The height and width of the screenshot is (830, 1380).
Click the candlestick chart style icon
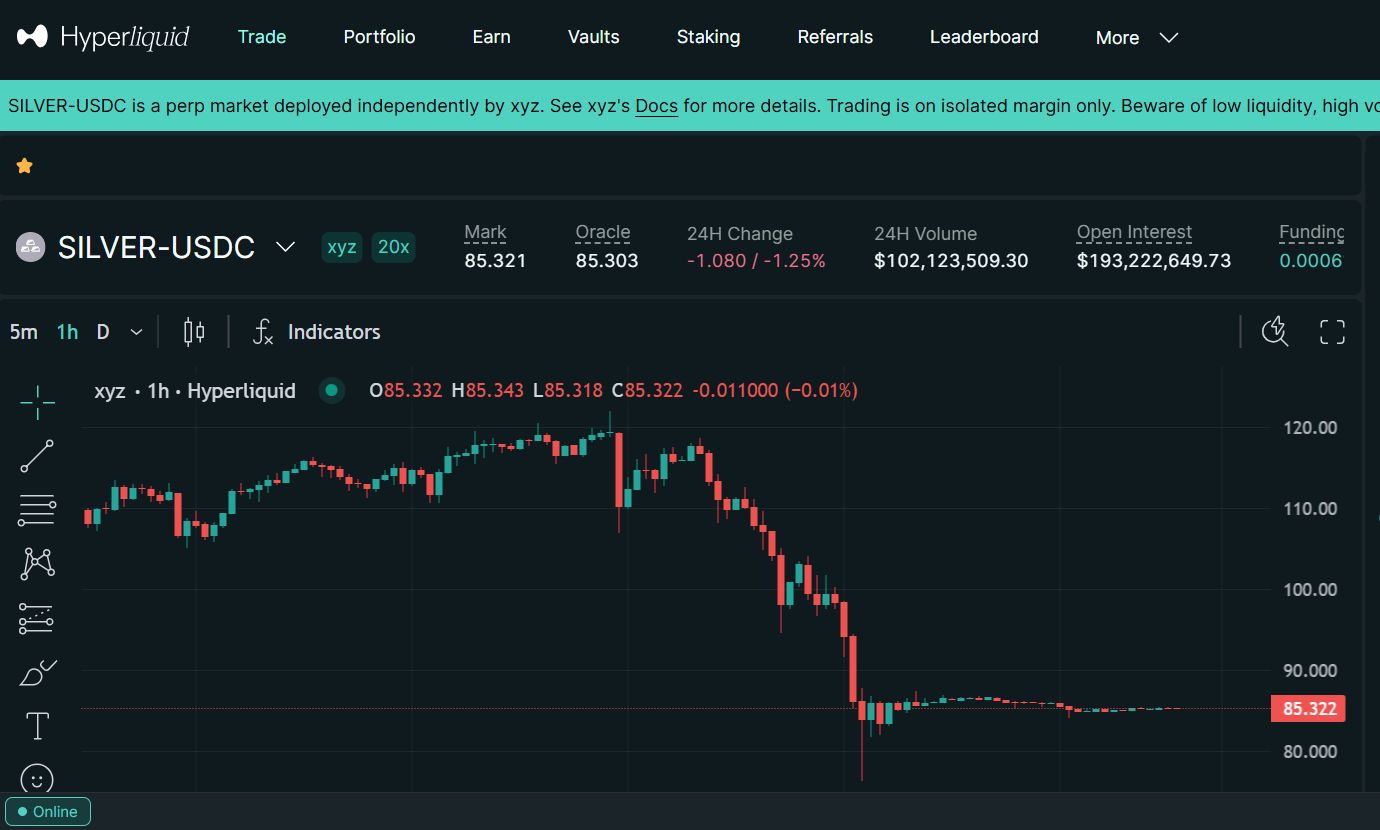(x=194, y=332)
